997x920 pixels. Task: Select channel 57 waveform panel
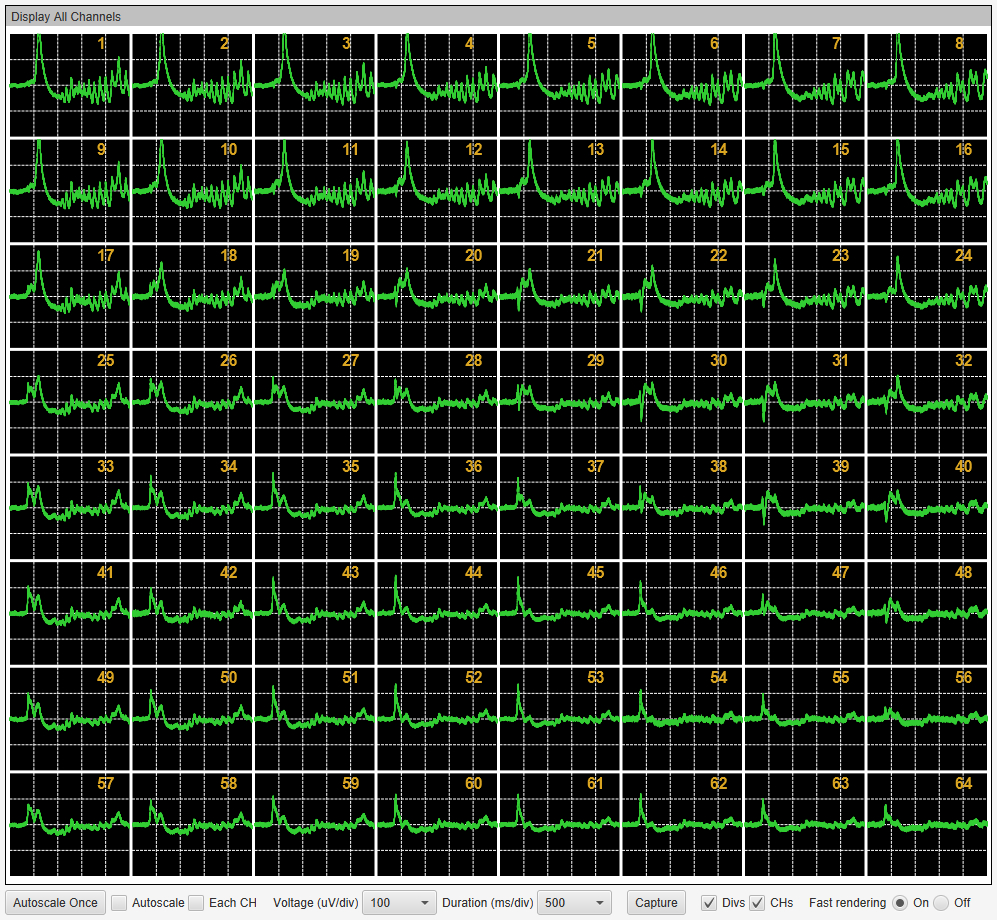(x=69, y=824)
